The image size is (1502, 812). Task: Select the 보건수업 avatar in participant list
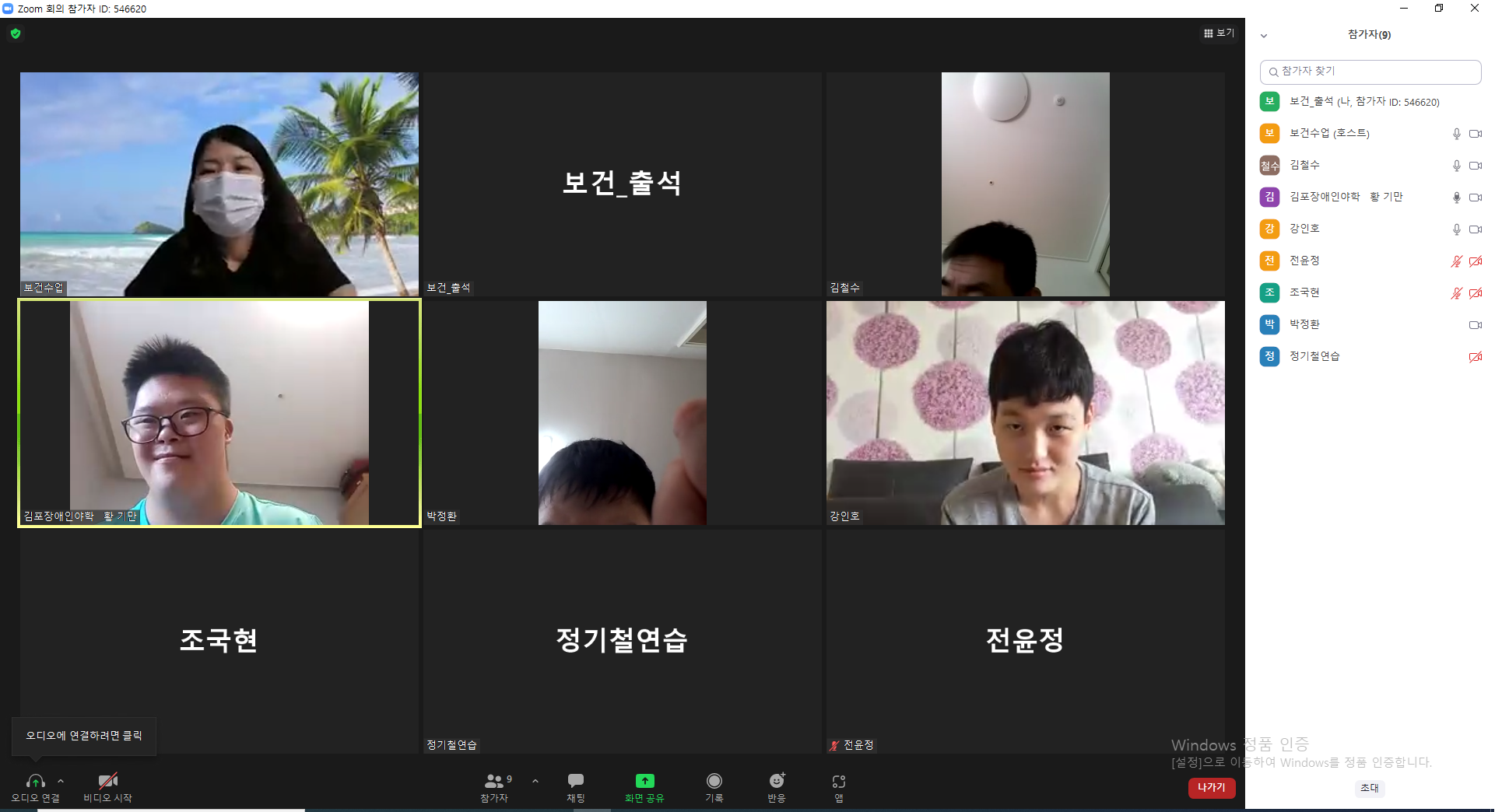(1269, 133)
